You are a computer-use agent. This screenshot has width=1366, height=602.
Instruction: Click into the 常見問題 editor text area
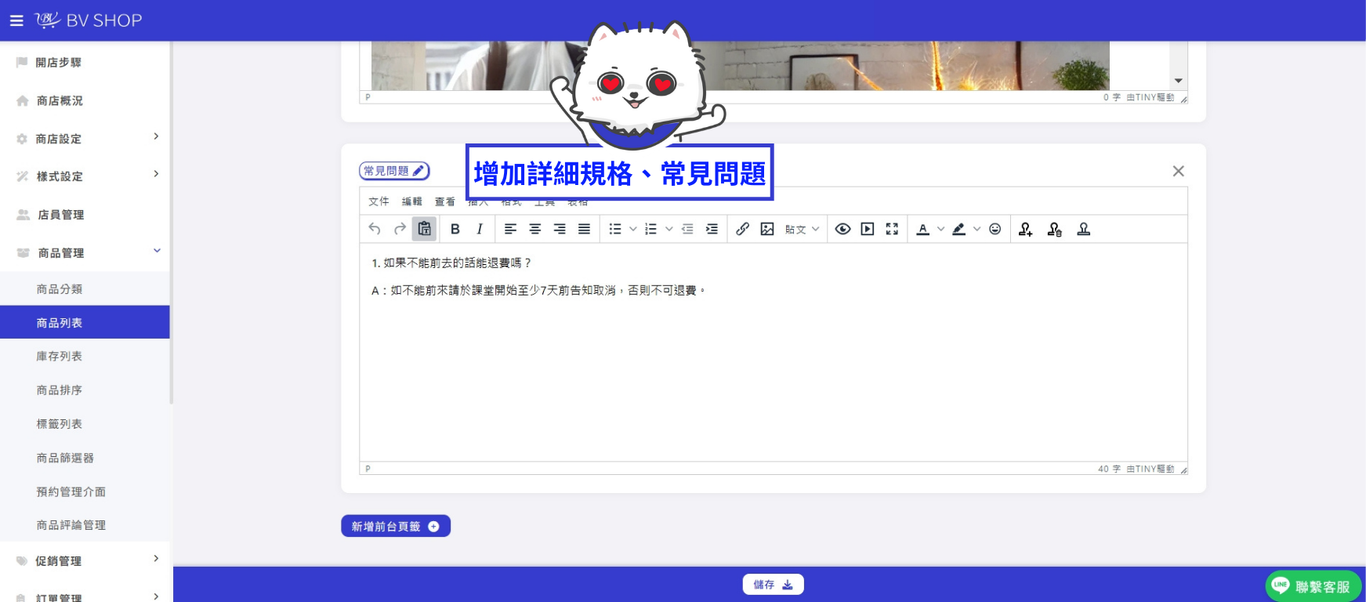coord(773,352)
